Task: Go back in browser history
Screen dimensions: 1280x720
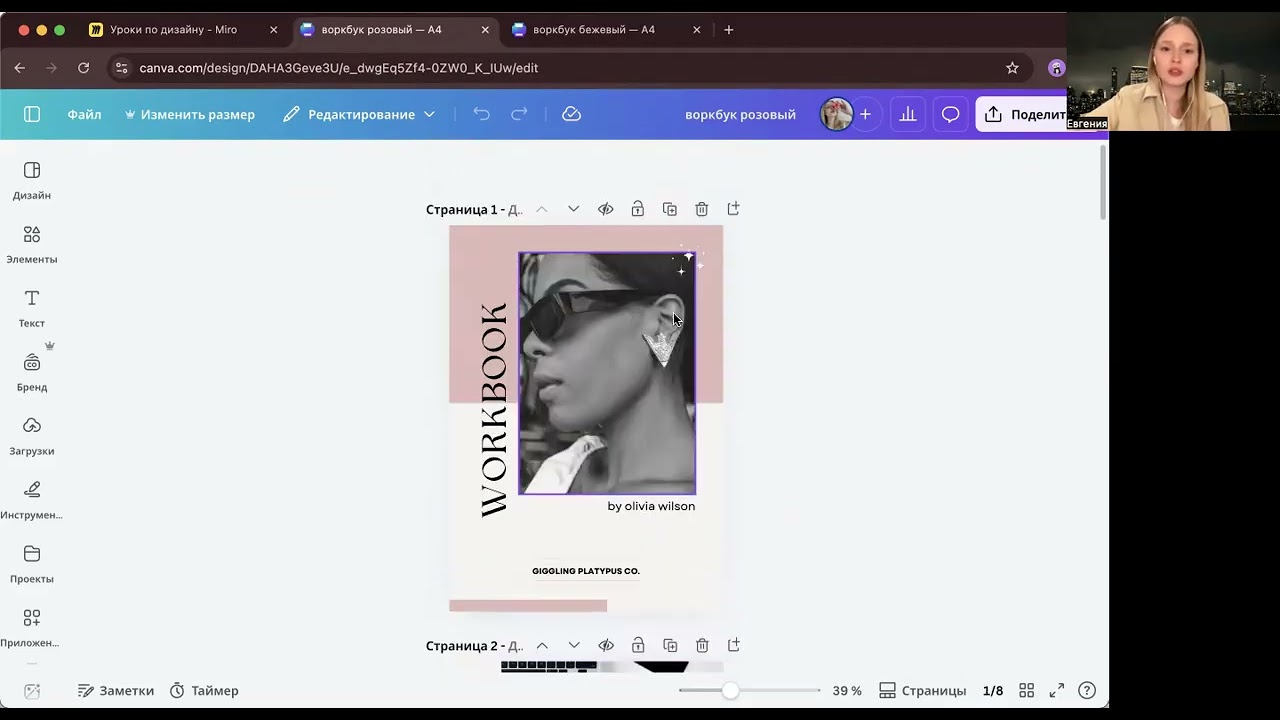Action: pos(19,68)
